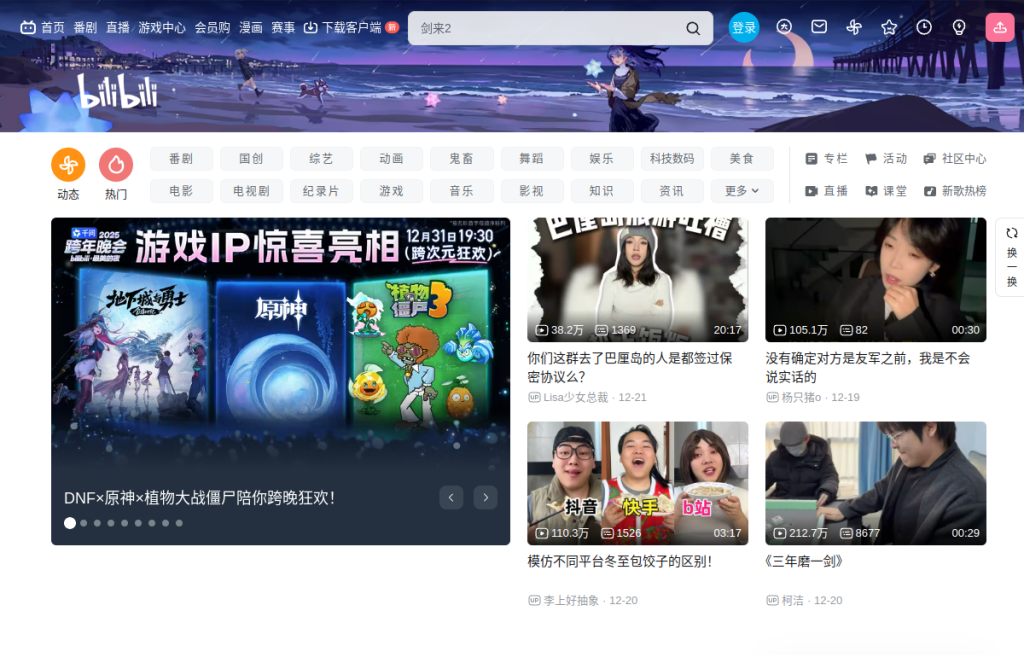1024x655 pixels.
Task: Open watch history clock icon
Action: click(x=924, y=27)
